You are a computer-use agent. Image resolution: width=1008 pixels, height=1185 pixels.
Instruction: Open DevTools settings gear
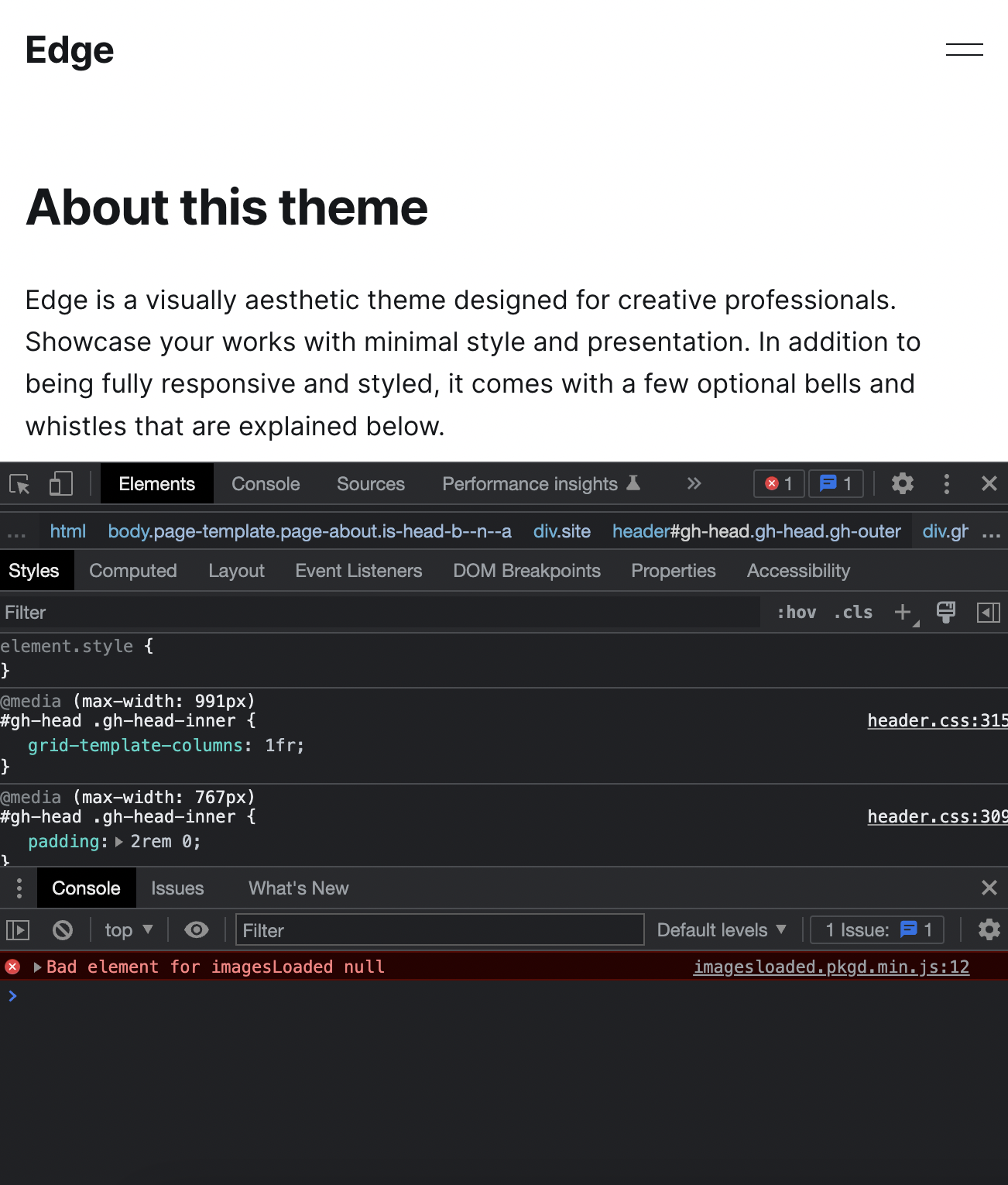pos(902,483)
